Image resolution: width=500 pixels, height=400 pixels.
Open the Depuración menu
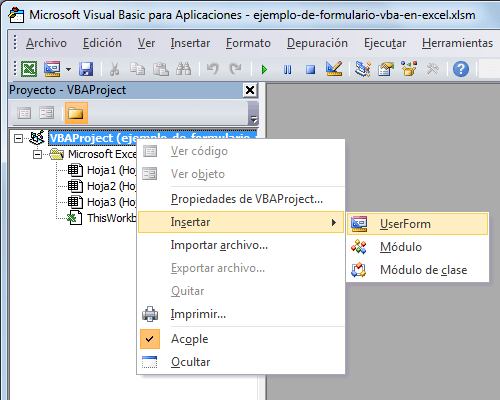tap(317, 43)
